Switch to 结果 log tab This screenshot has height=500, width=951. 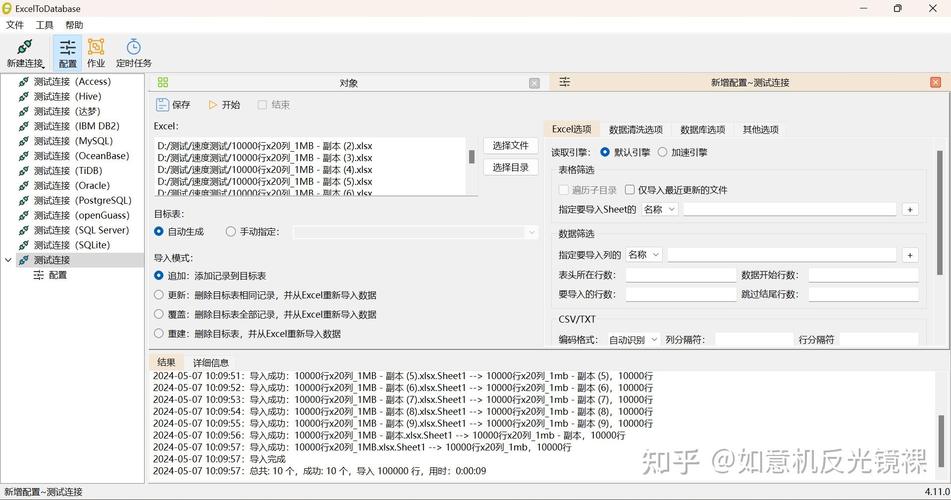click(x=166, y=362)
